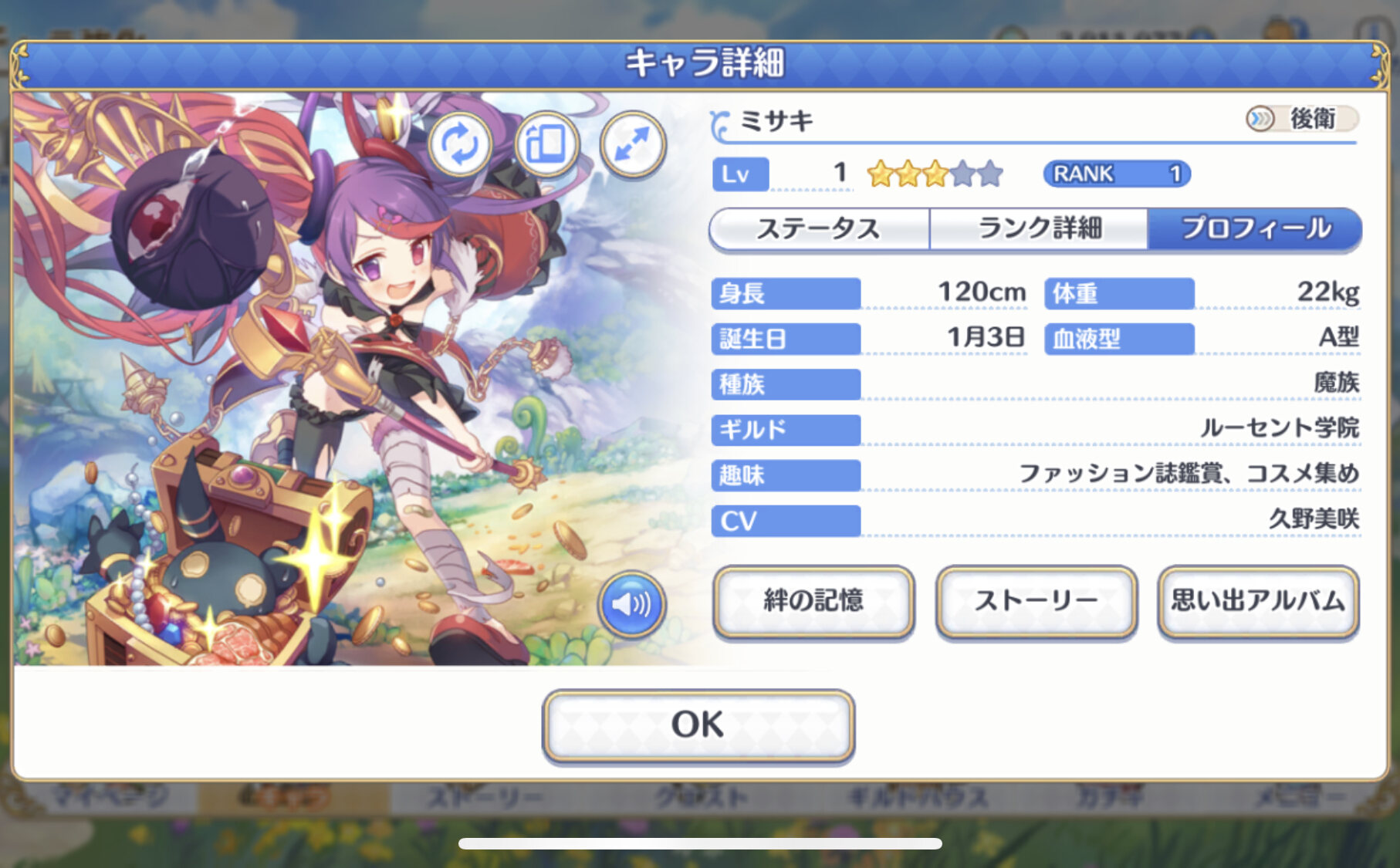The image size is (1400, 868).
Task: Tap the curl icon beside ミサキ name
Action: point(720,126)
